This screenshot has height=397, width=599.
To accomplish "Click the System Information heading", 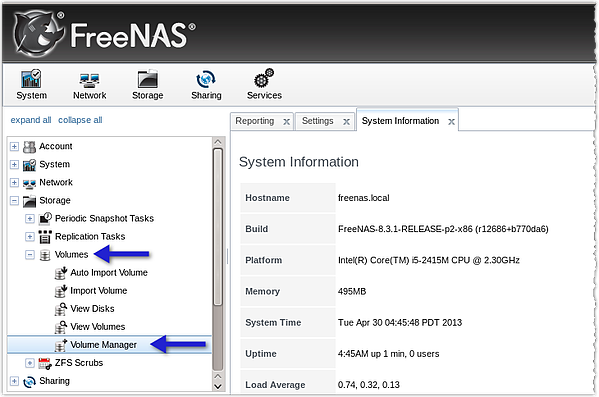I will pyautogui.click(x=299, y=162).
